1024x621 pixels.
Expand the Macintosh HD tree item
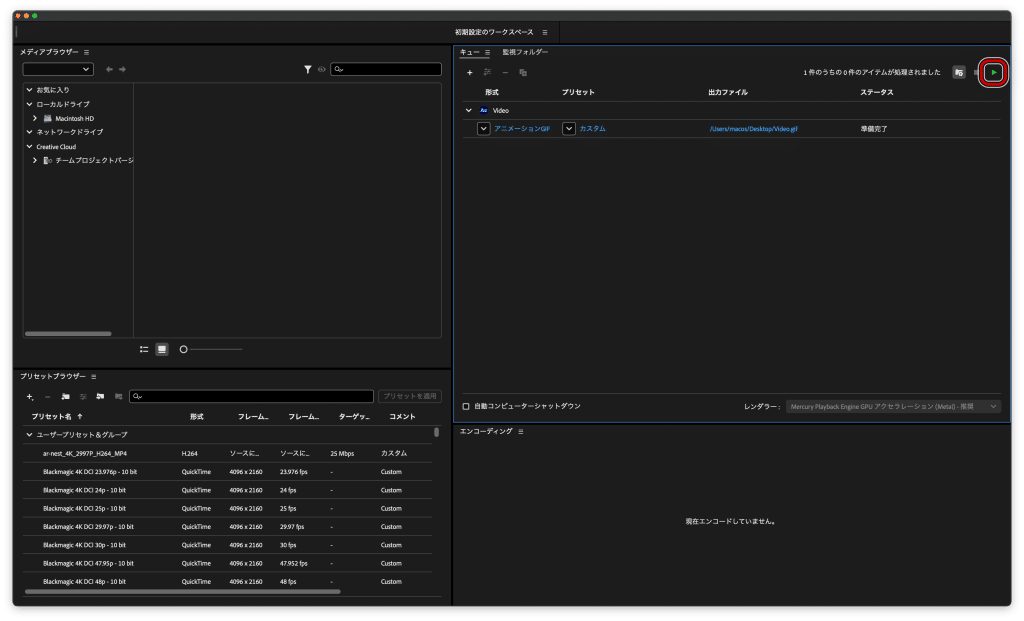point(35,118)
